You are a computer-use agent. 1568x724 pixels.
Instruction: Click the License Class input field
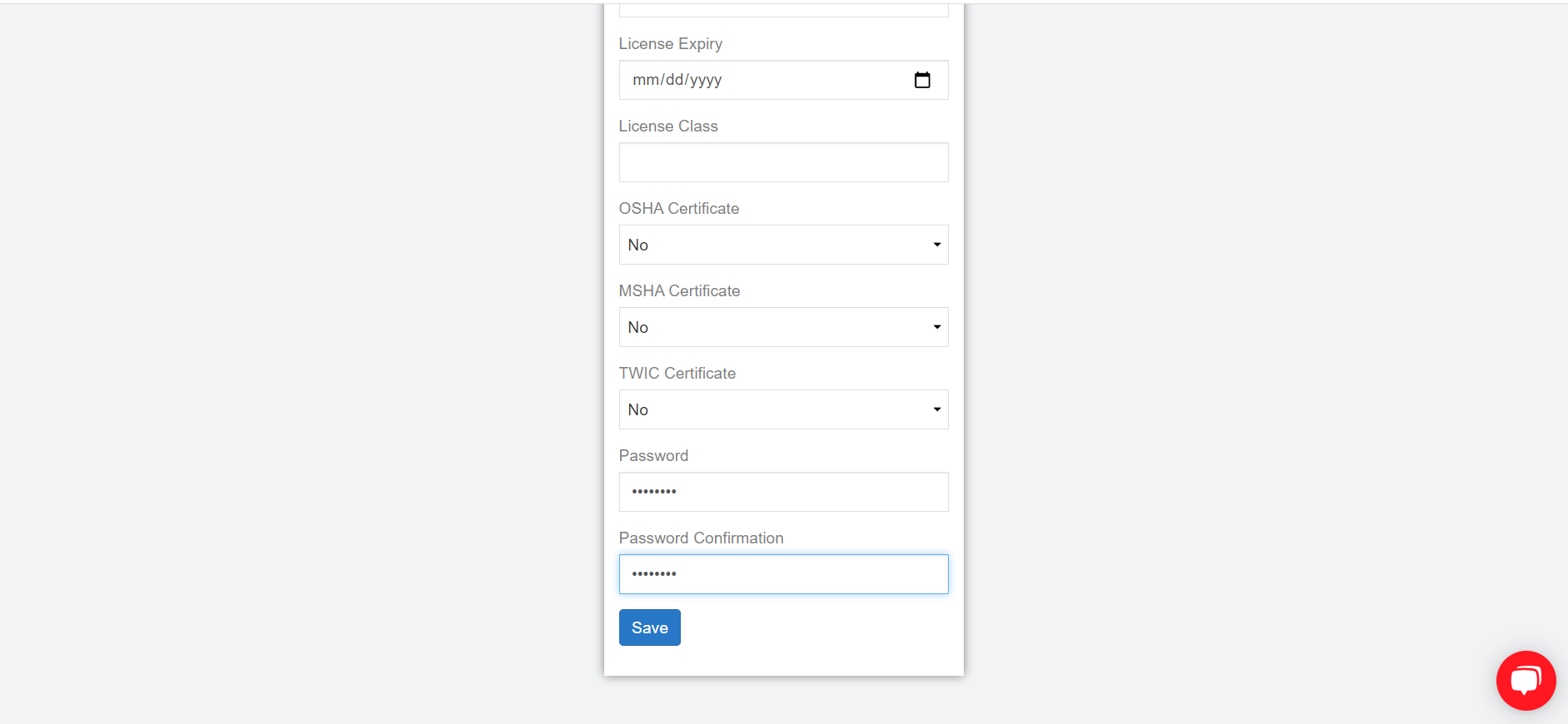pos(783,162)
